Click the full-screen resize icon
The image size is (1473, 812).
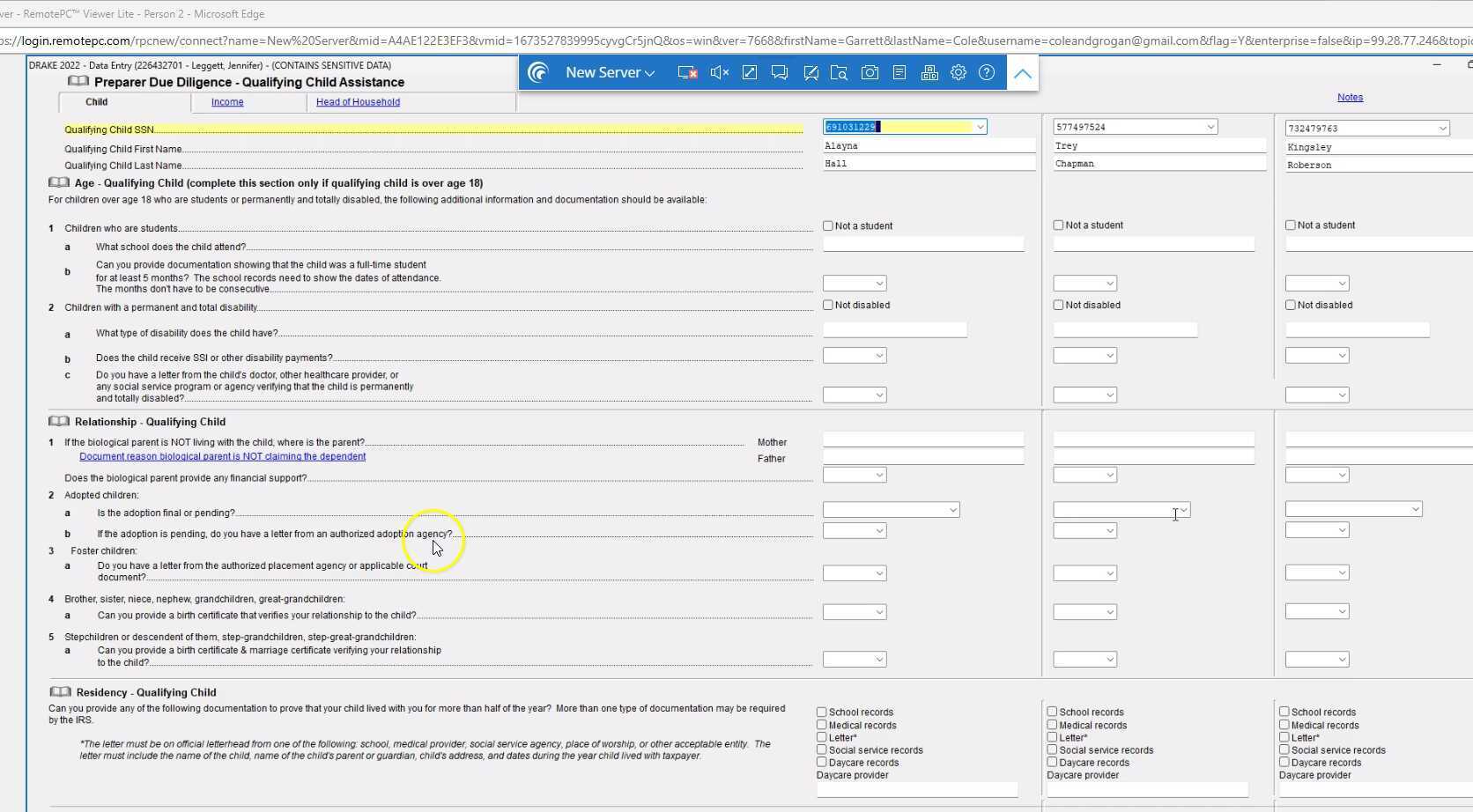coord(750,73)
